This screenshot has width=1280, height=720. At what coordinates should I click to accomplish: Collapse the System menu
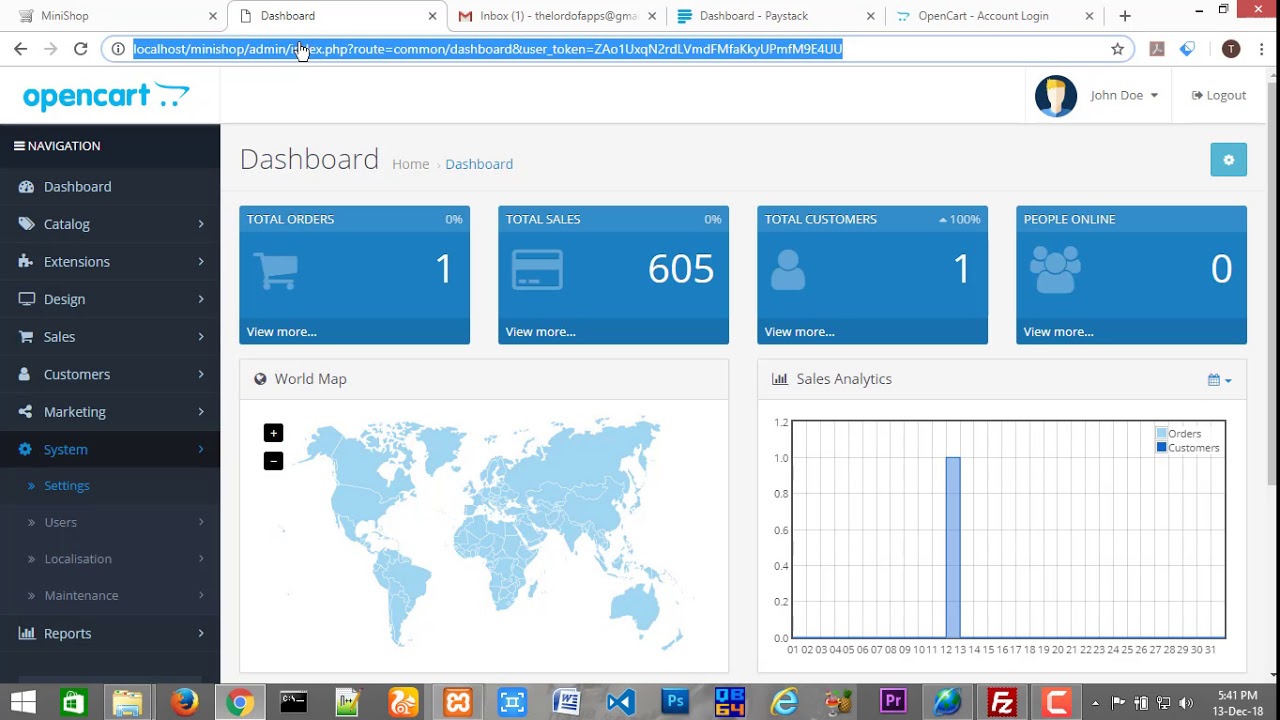coord(110,449)
